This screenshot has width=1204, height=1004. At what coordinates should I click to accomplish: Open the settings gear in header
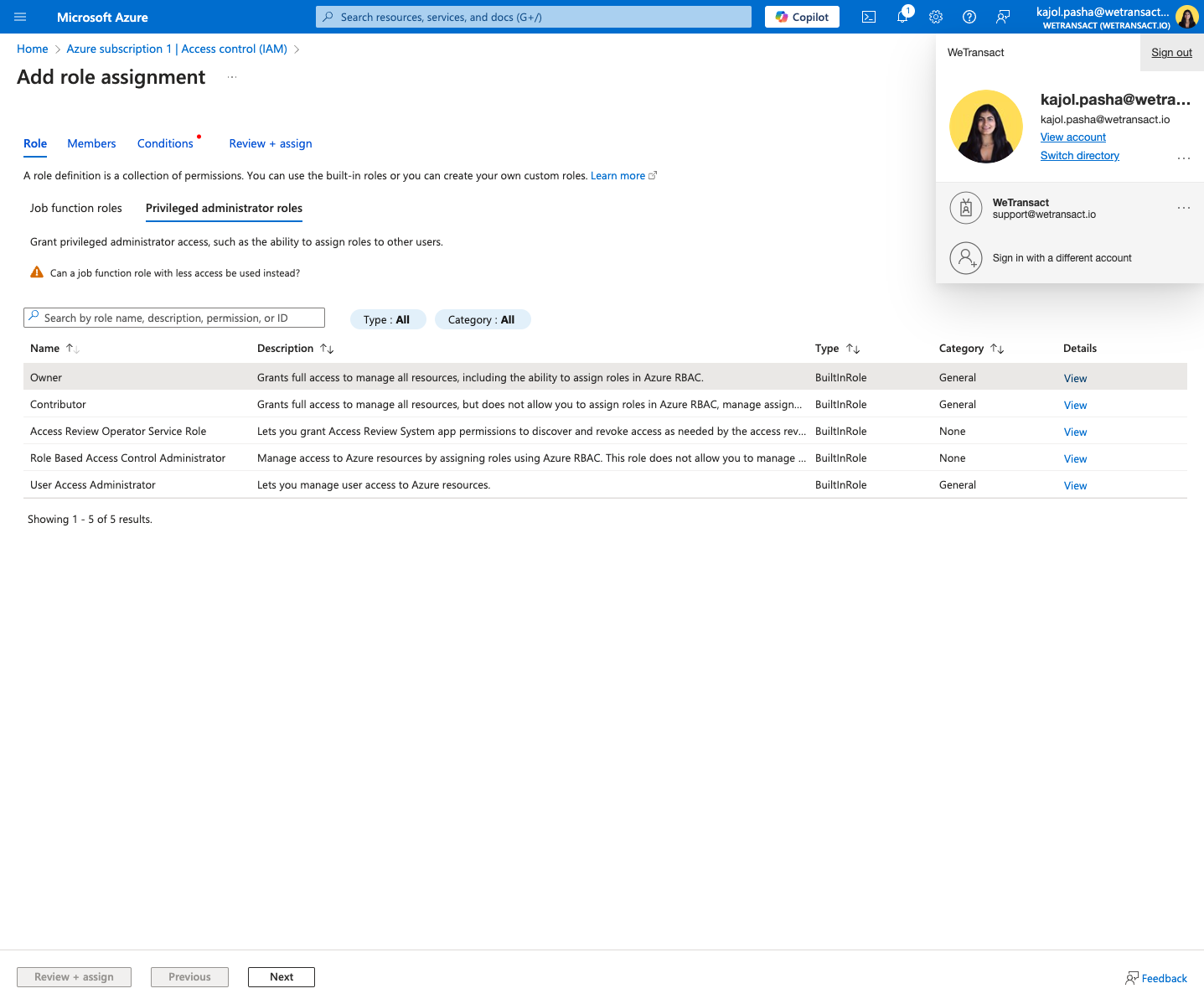coord(936,17)
